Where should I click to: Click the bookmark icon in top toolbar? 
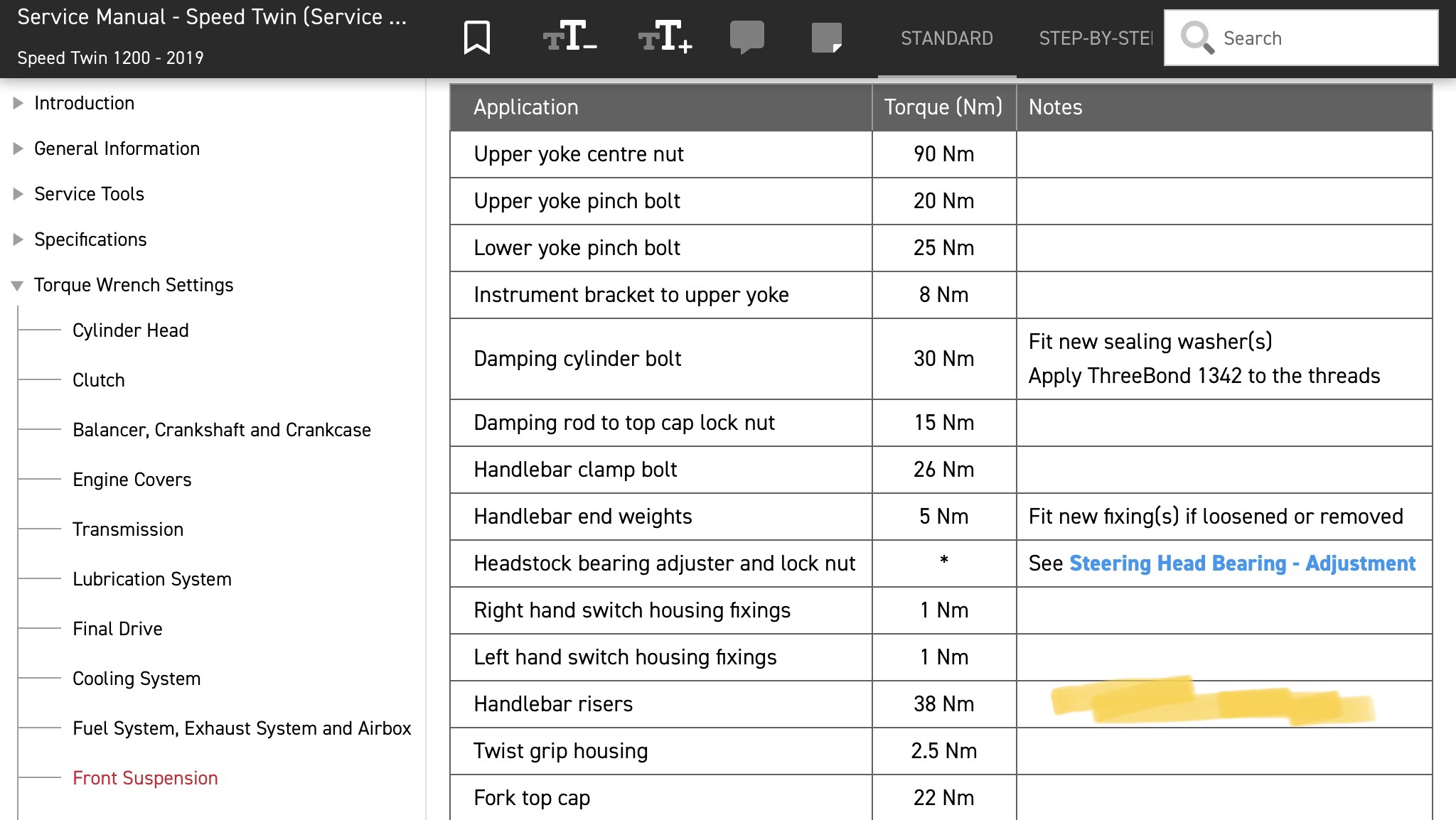click(x=476, y=38)
